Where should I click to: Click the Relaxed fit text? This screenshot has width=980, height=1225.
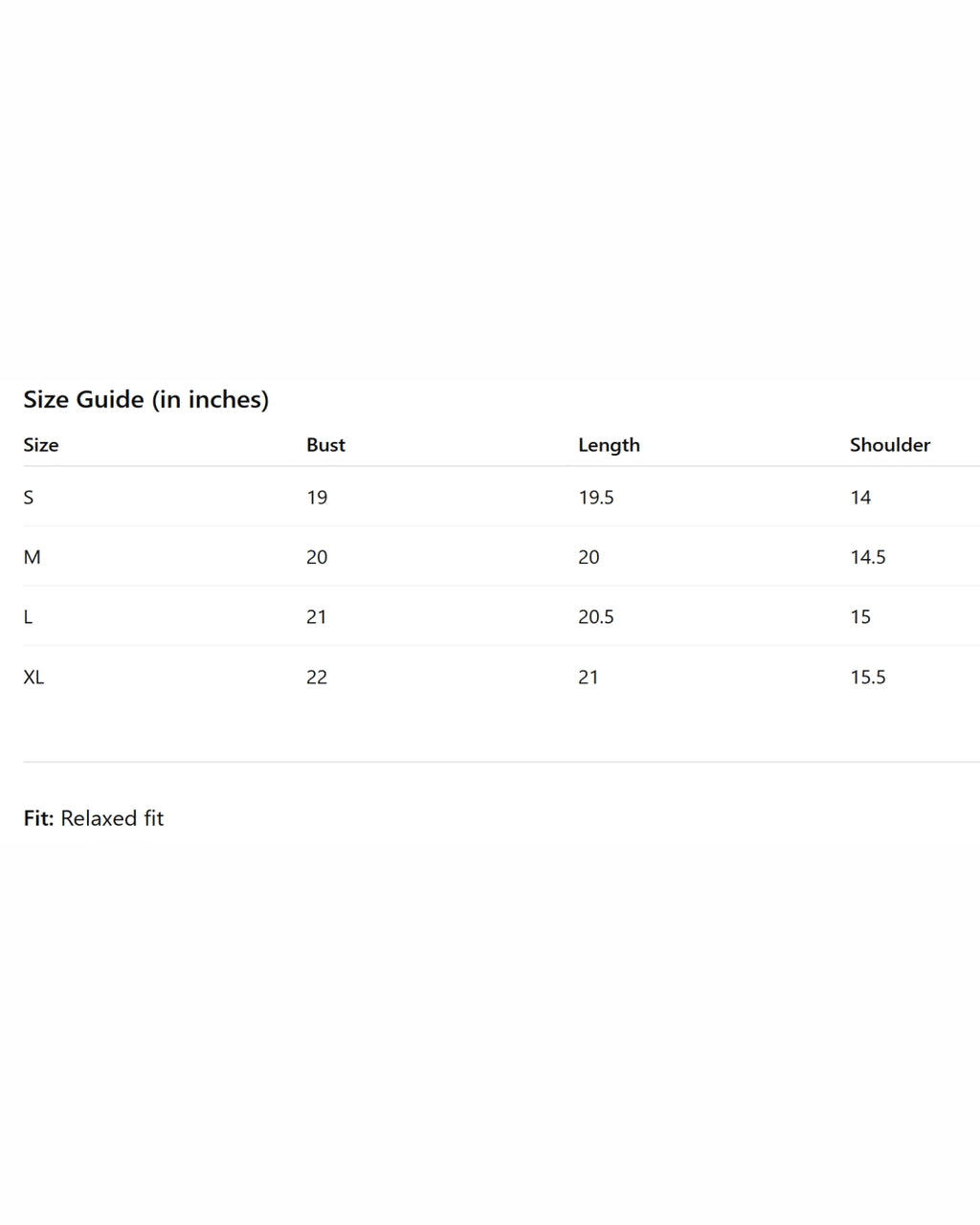tap(112, 818)
